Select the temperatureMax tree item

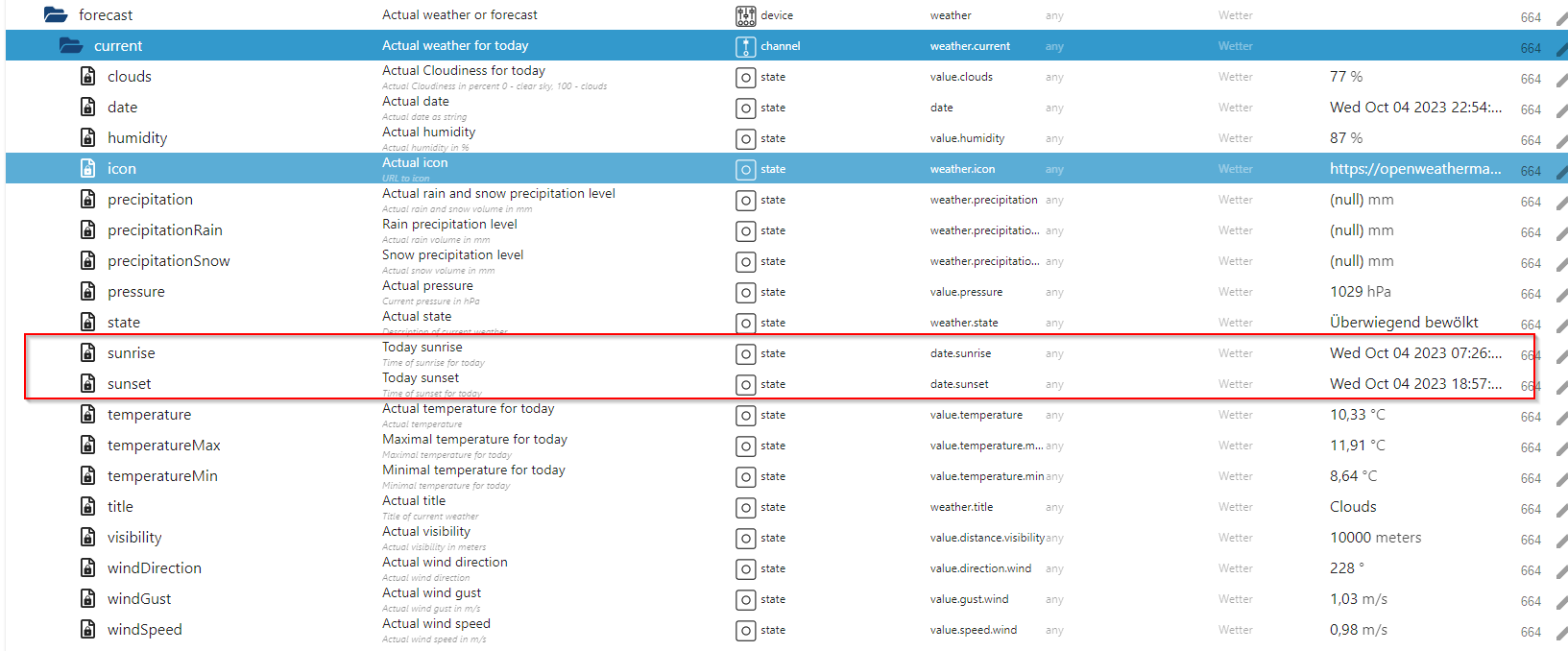tap(164, 445)
